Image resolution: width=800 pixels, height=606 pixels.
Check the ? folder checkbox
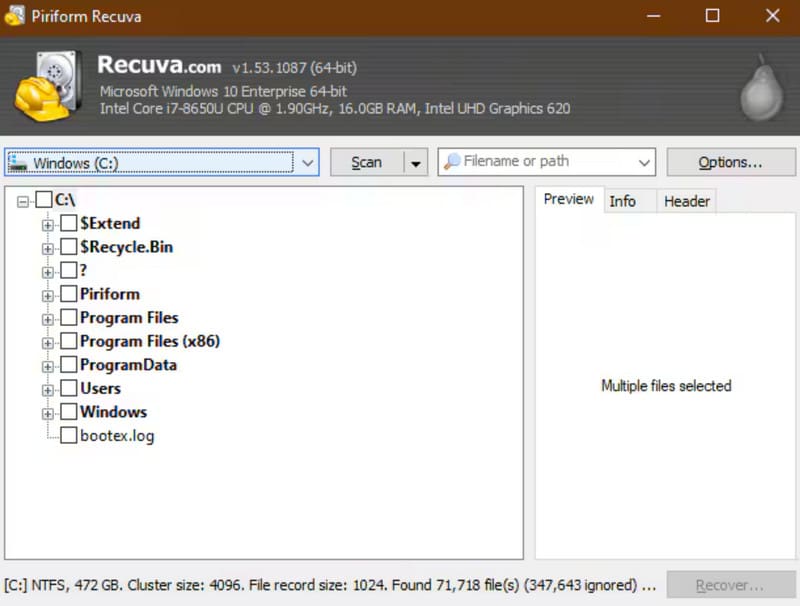pos(69,270)
